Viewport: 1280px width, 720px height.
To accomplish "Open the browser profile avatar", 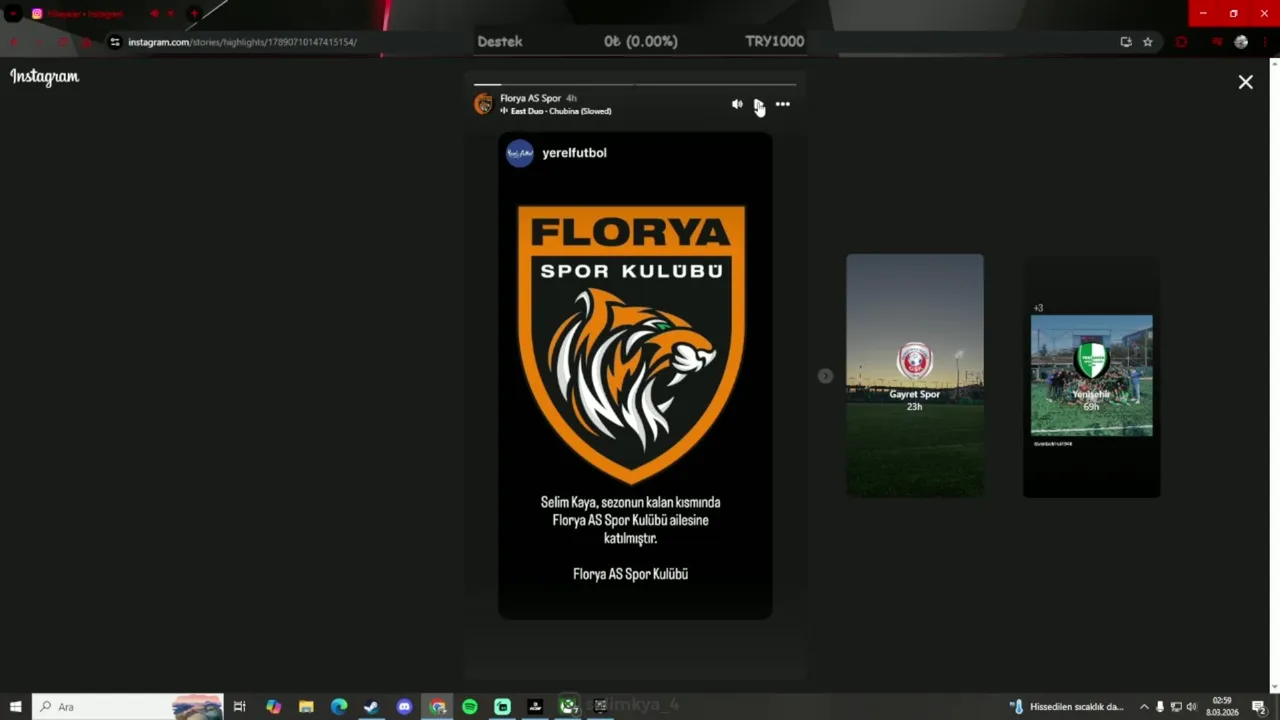I will pos(1241,42).
